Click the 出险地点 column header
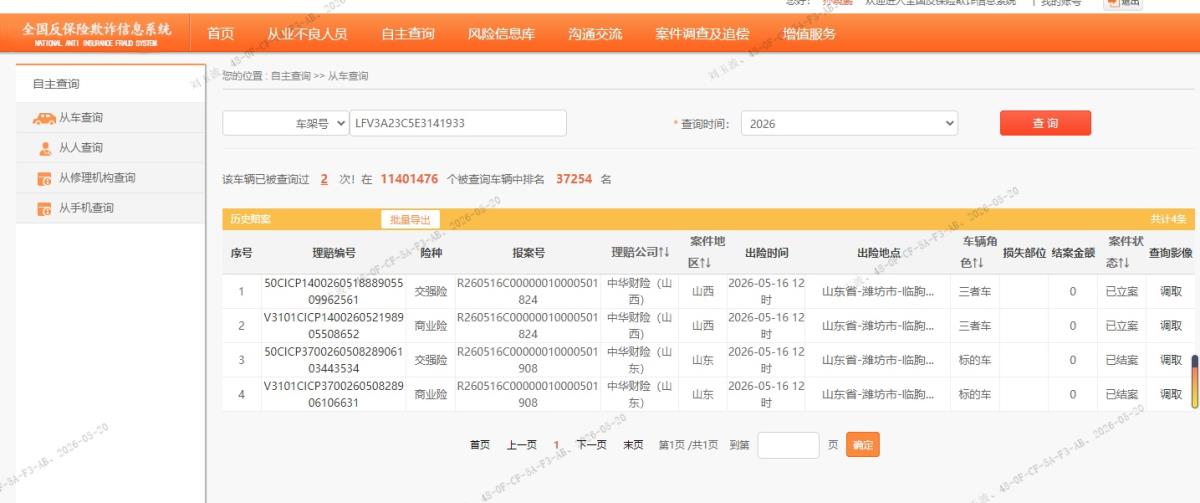 click(878, 253)
